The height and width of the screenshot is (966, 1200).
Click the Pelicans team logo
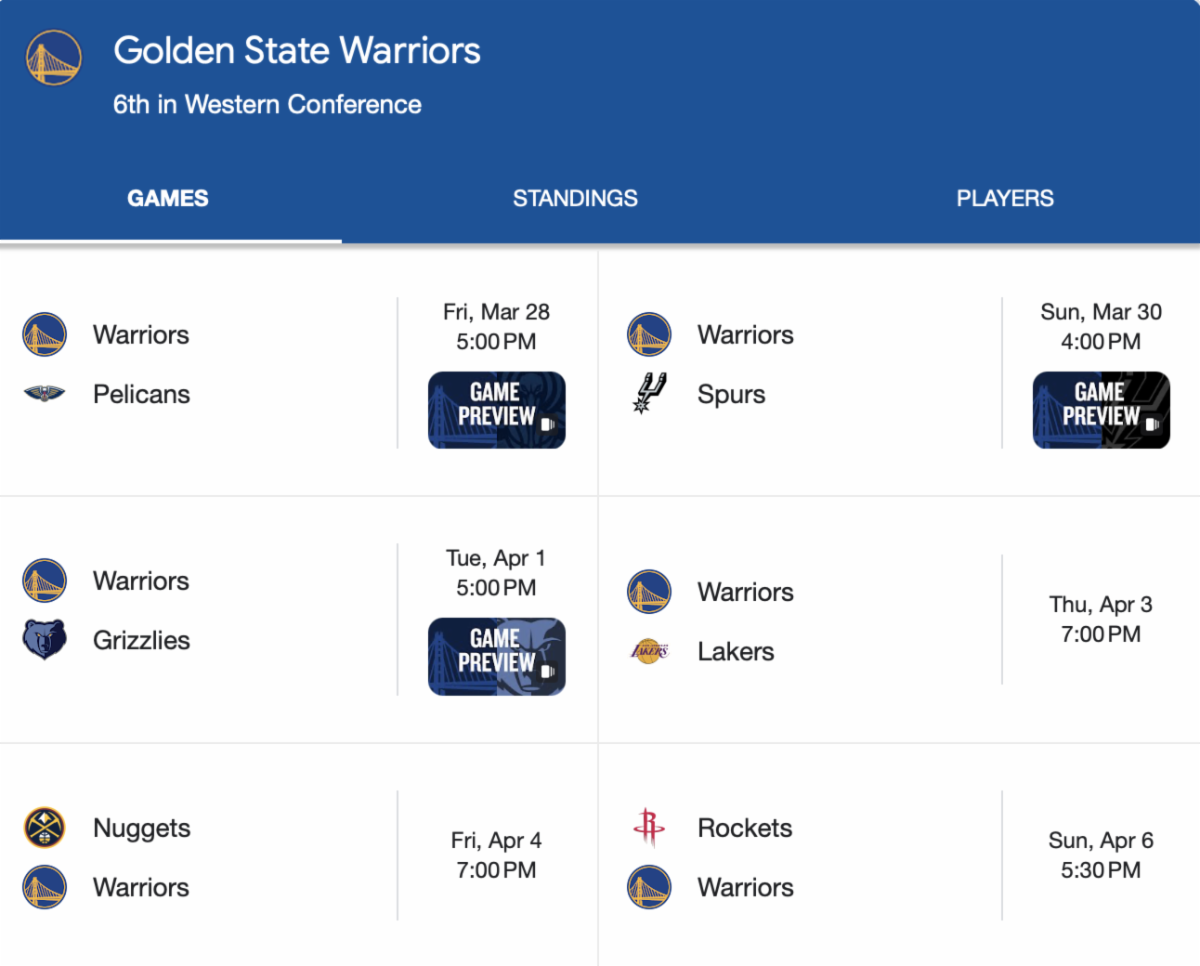pos(44,394)
